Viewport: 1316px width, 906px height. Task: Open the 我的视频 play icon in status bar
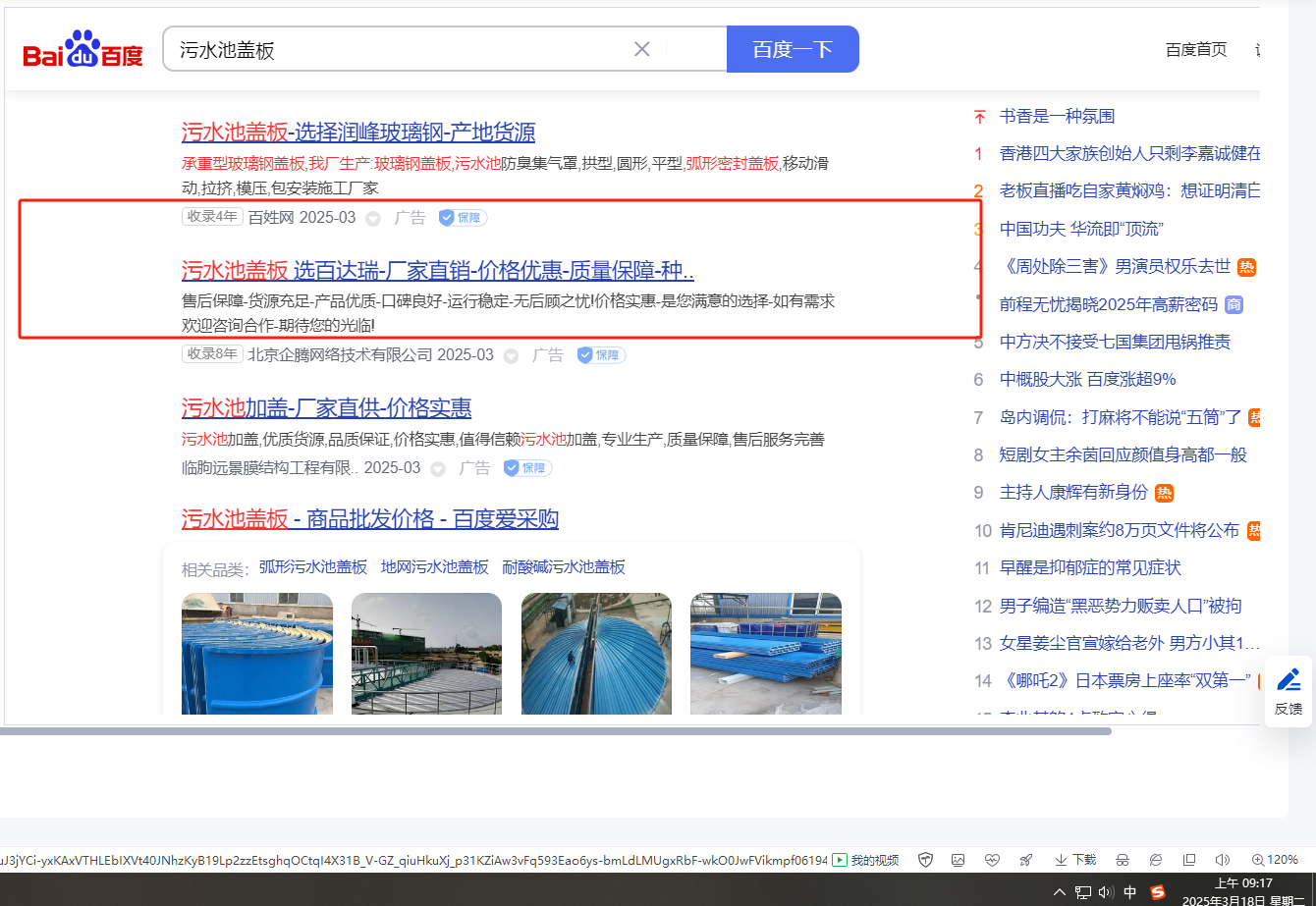[840, 860]
